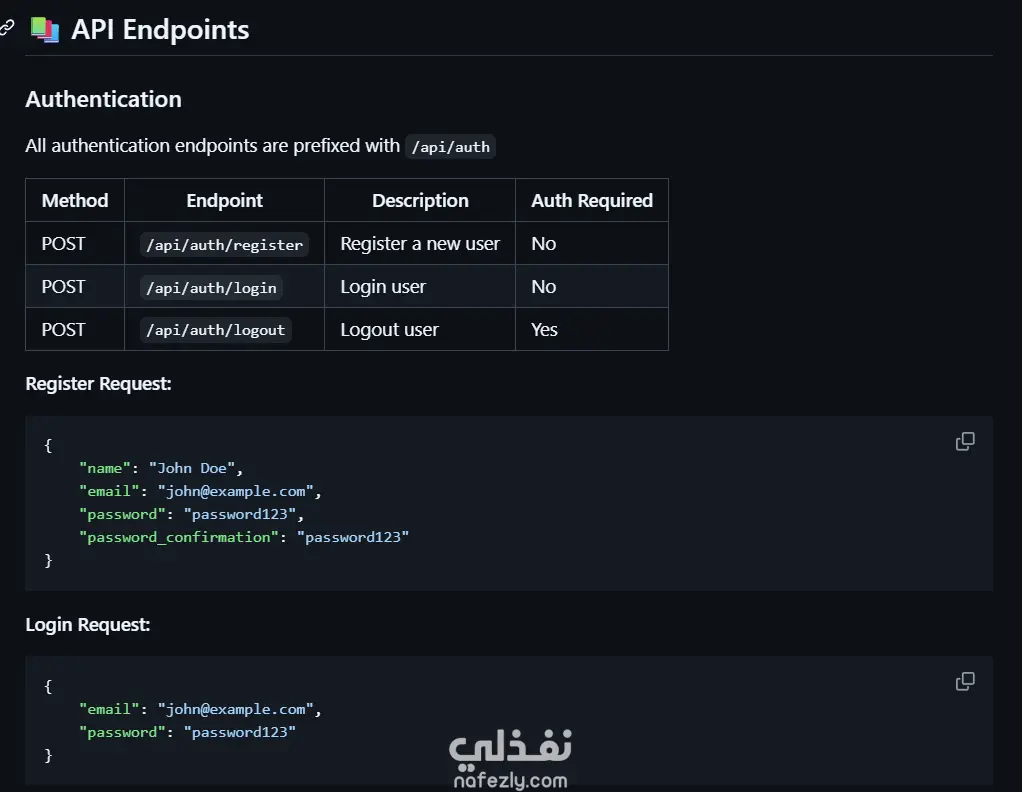Click the anchor link icon beside API Endpoints
Screen dimensions: 1022x792
7,29
